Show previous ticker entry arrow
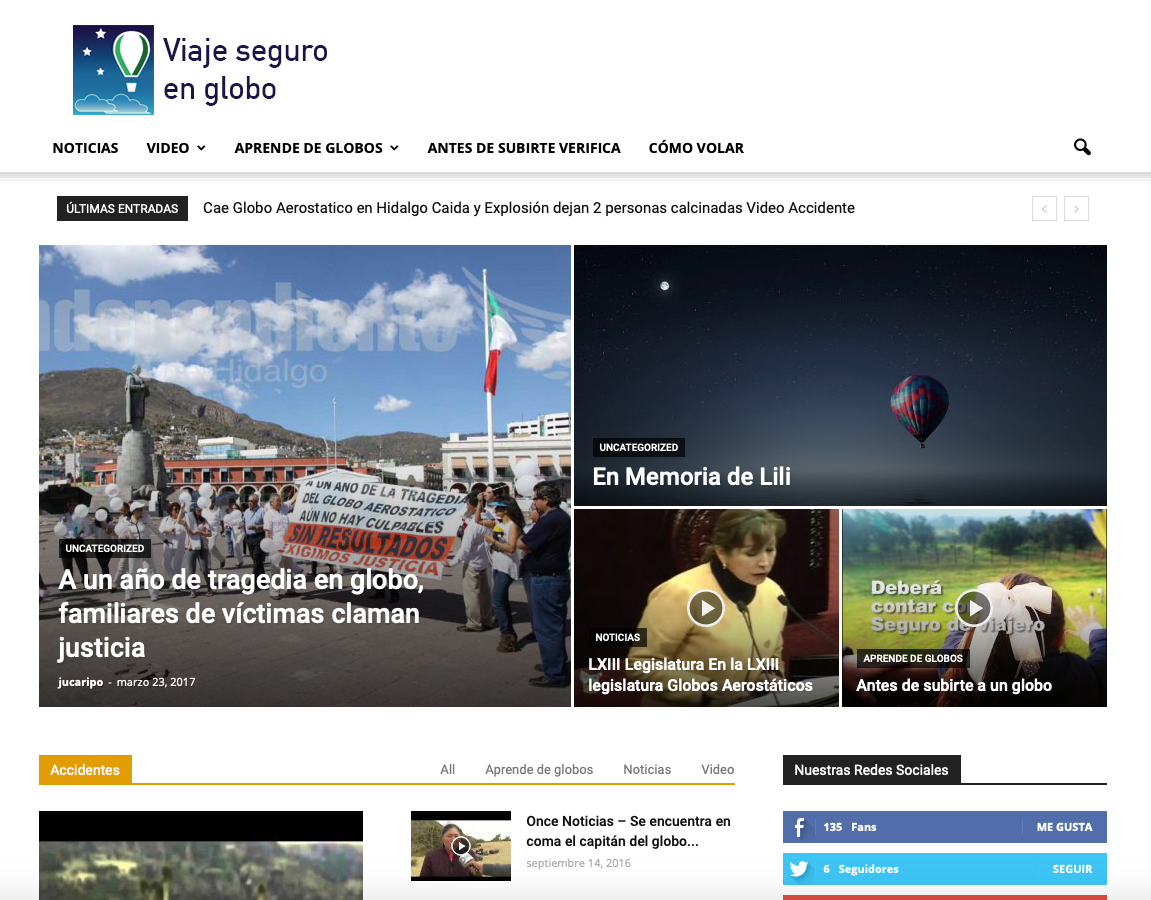1151x900 pixels. pyautogui.click(x=1044, y=208)
